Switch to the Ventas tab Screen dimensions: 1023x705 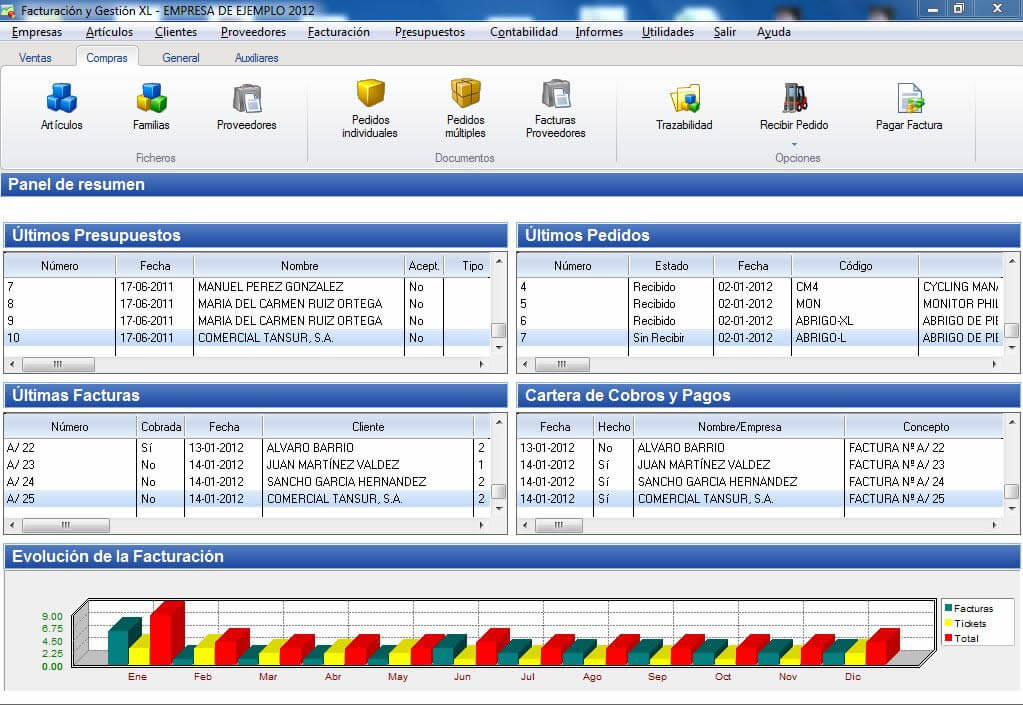point(36,58)
